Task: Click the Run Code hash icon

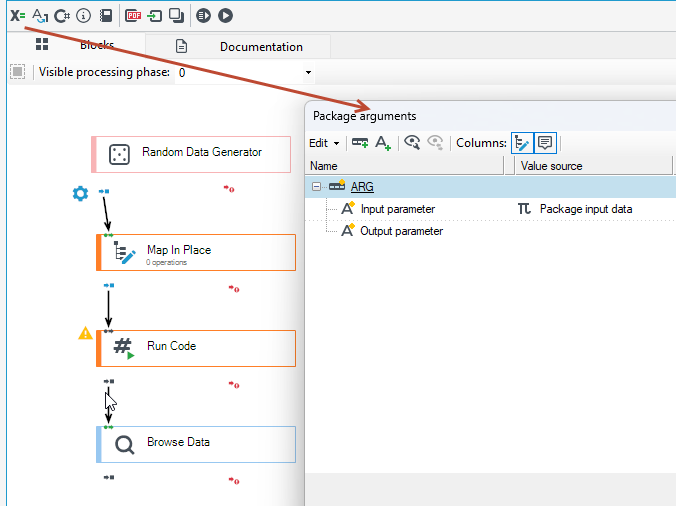Action: click(124, 348)
